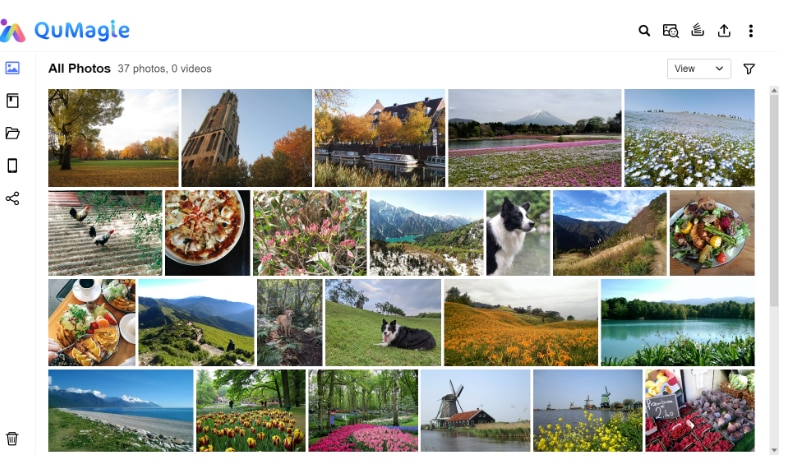Click the scrollbar up arrow
Image resolution: width=795 pixels, height=466 pixels.
[x=774, y=91]
